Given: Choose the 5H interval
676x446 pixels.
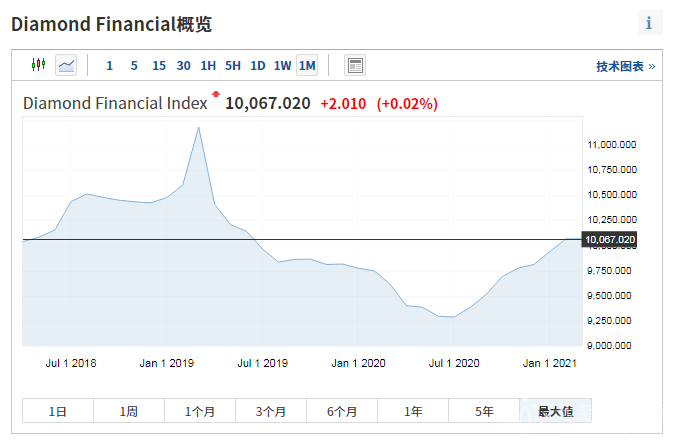Looking at the screenshot, I should click(233, 66).
